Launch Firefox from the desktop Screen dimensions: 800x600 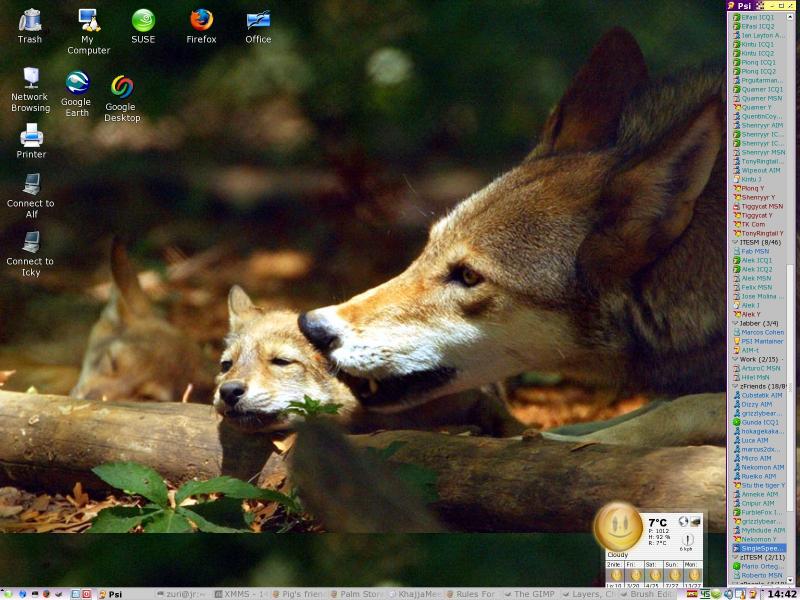tap(201, 21)
